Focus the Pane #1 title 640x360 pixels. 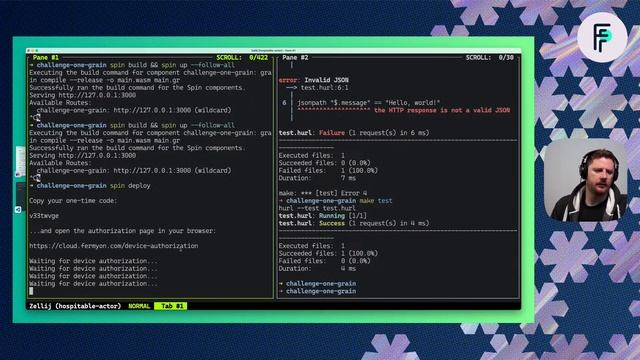point(46,58)
